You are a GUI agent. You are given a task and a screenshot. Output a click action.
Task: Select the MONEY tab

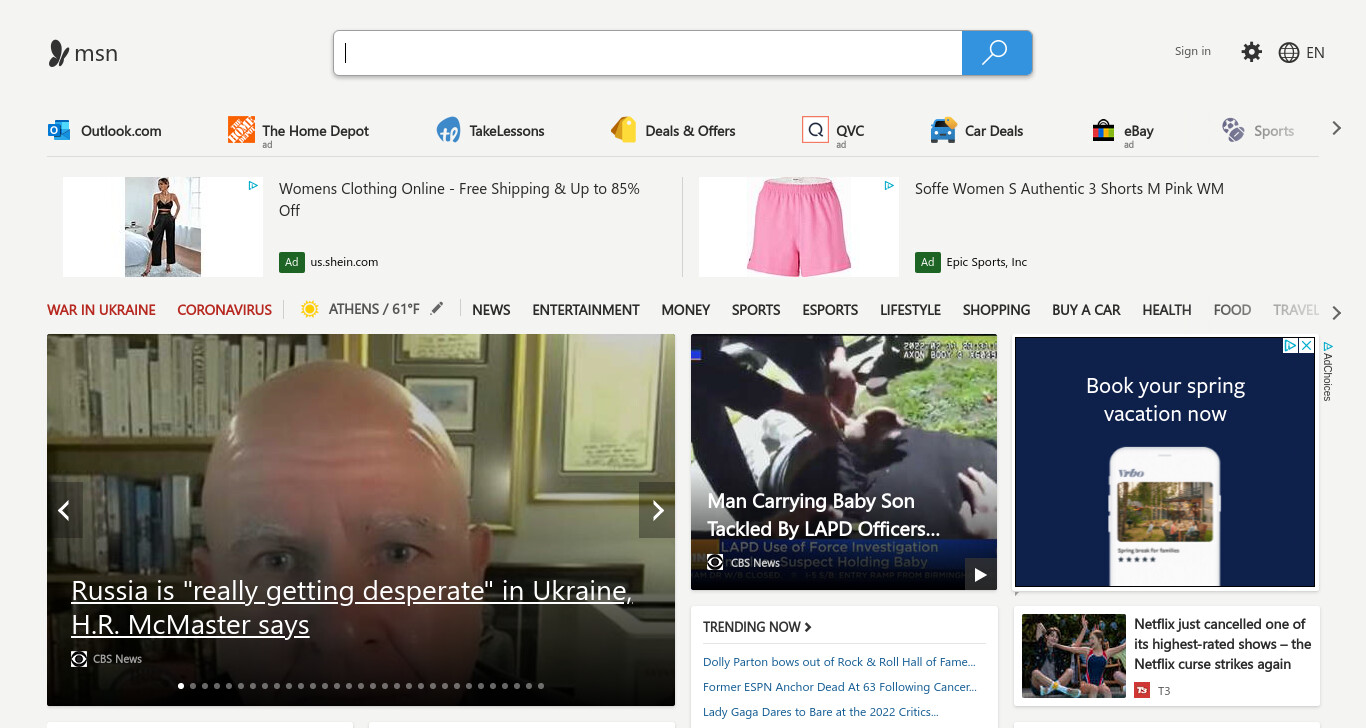coord(686,310)
